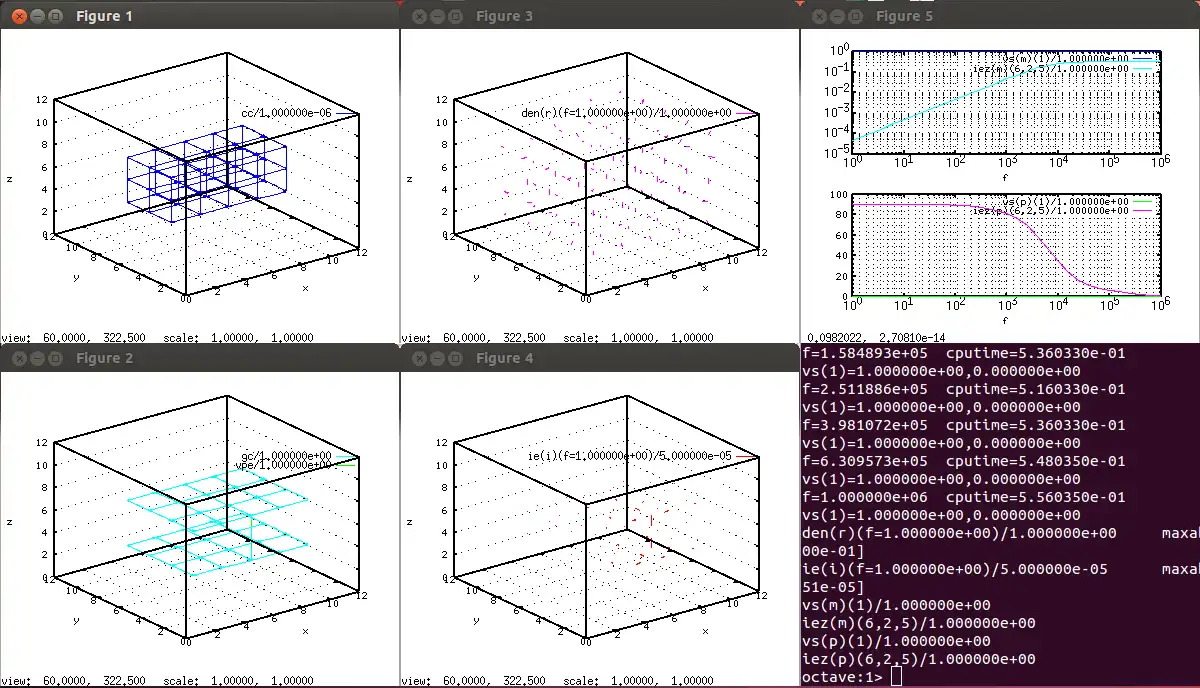
Task: Focus the Figure 4 title bar
Action: [600, 358]
